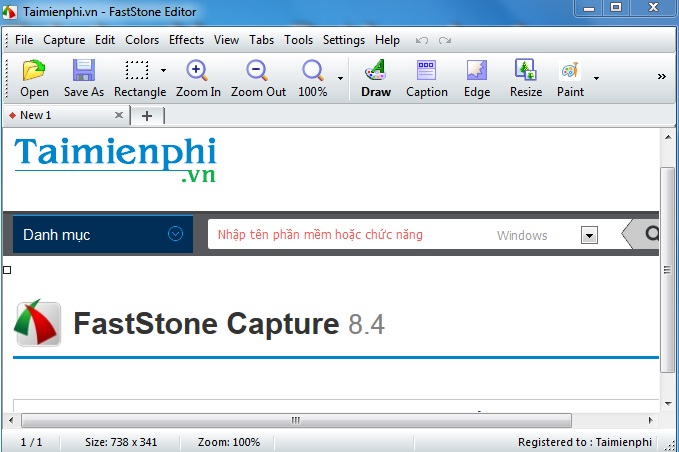
Task: Click the FastStone Editor title bar icon
Action: point(9,12)
